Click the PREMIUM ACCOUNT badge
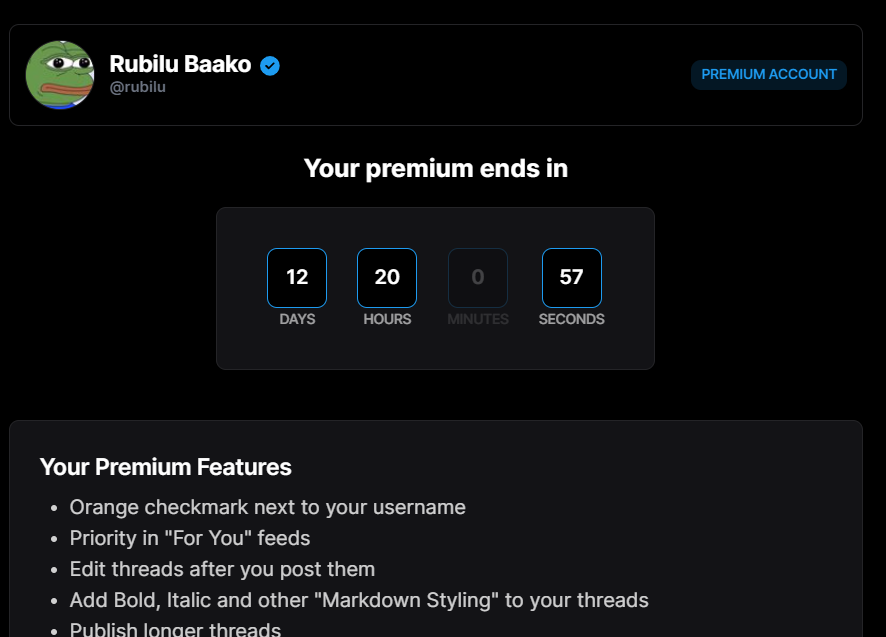 point(768,75)
